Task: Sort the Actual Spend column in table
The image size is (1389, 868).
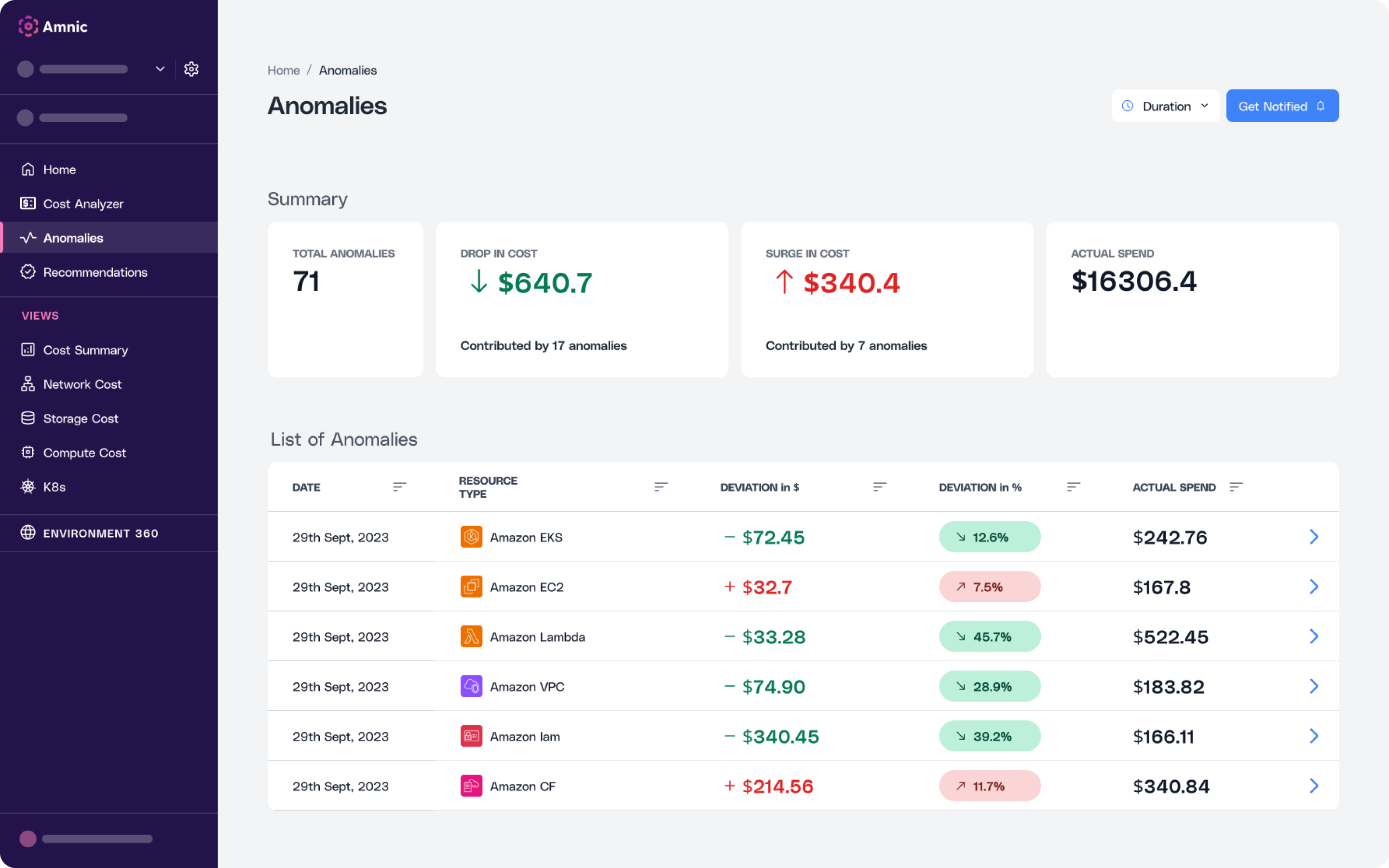Action: (x=1236, y=487)
